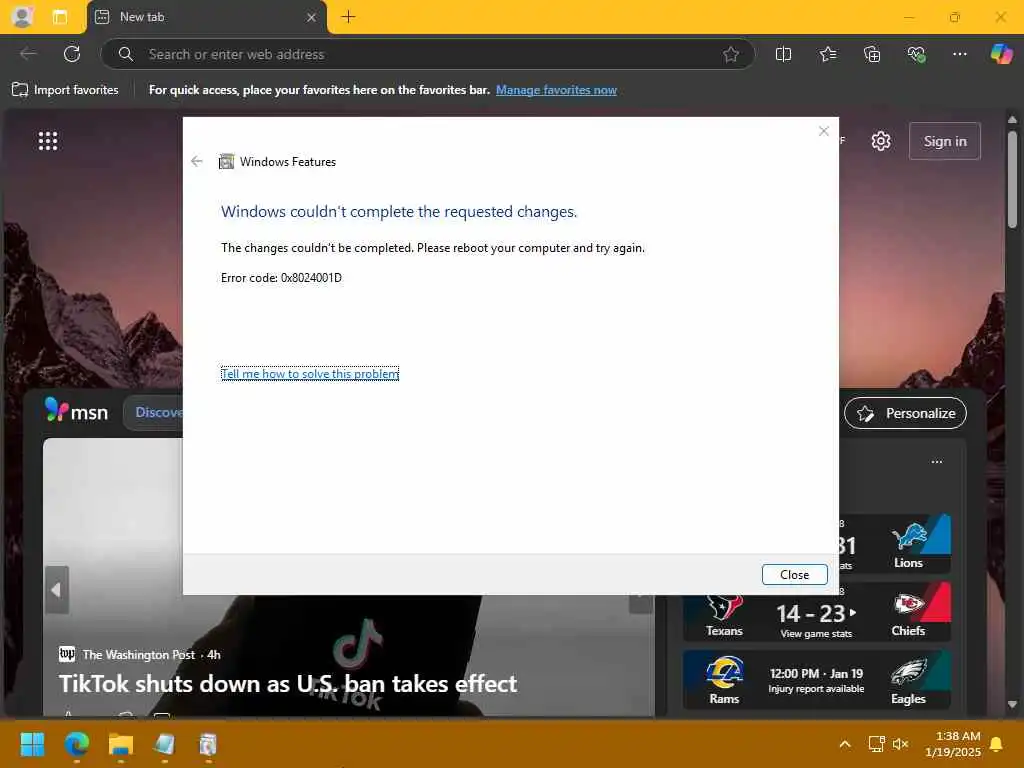The height and width of the screenshot is (768, 1024).
Task: Select the Lions team logo
Action: (909, 537)
